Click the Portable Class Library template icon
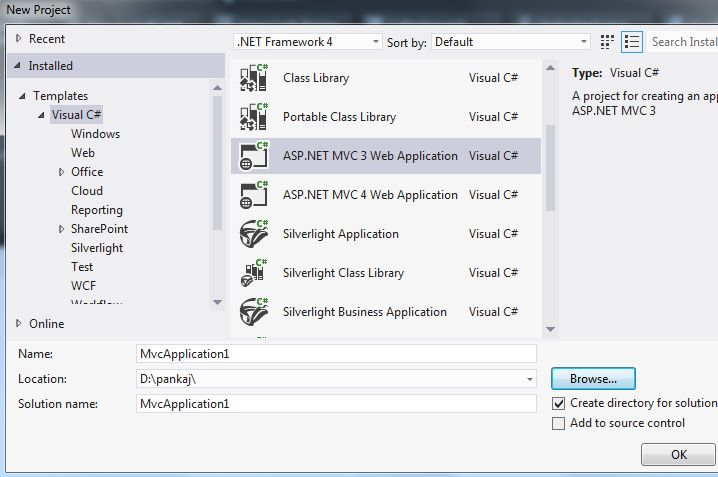 tap(254, 117)
